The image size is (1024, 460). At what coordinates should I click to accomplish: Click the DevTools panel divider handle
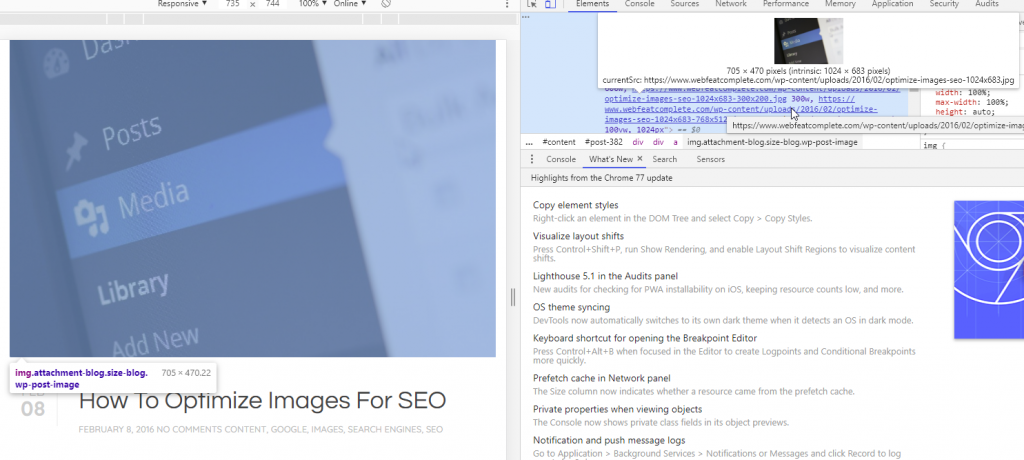(513, 297)
